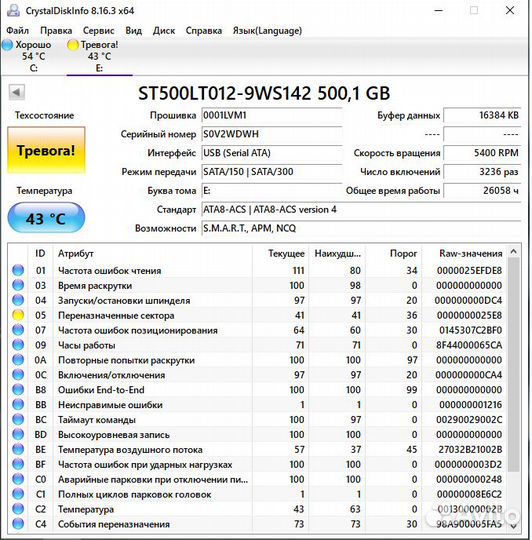
Task: Click the yellow Тревога! health status button
Action: click(x=46, y=150)
